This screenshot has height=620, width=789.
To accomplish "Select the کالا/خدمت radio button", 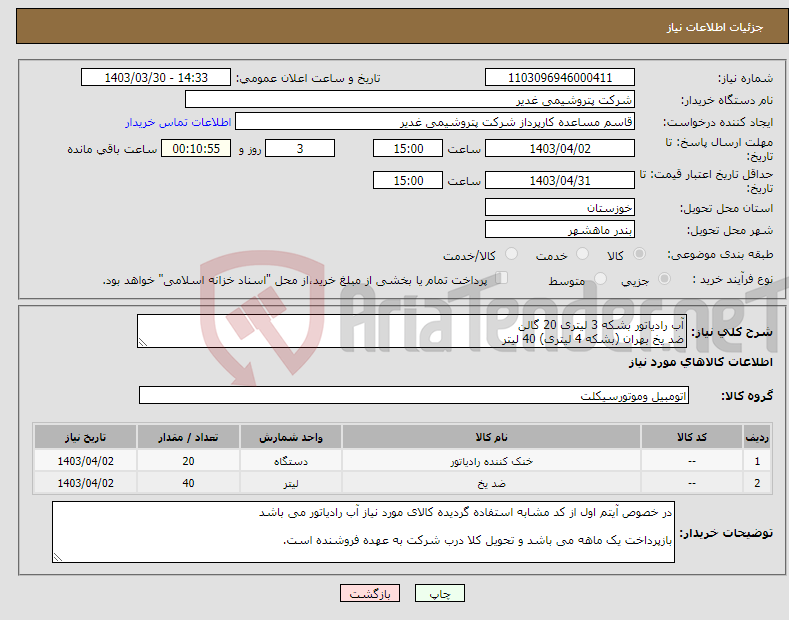I will 511,254.
